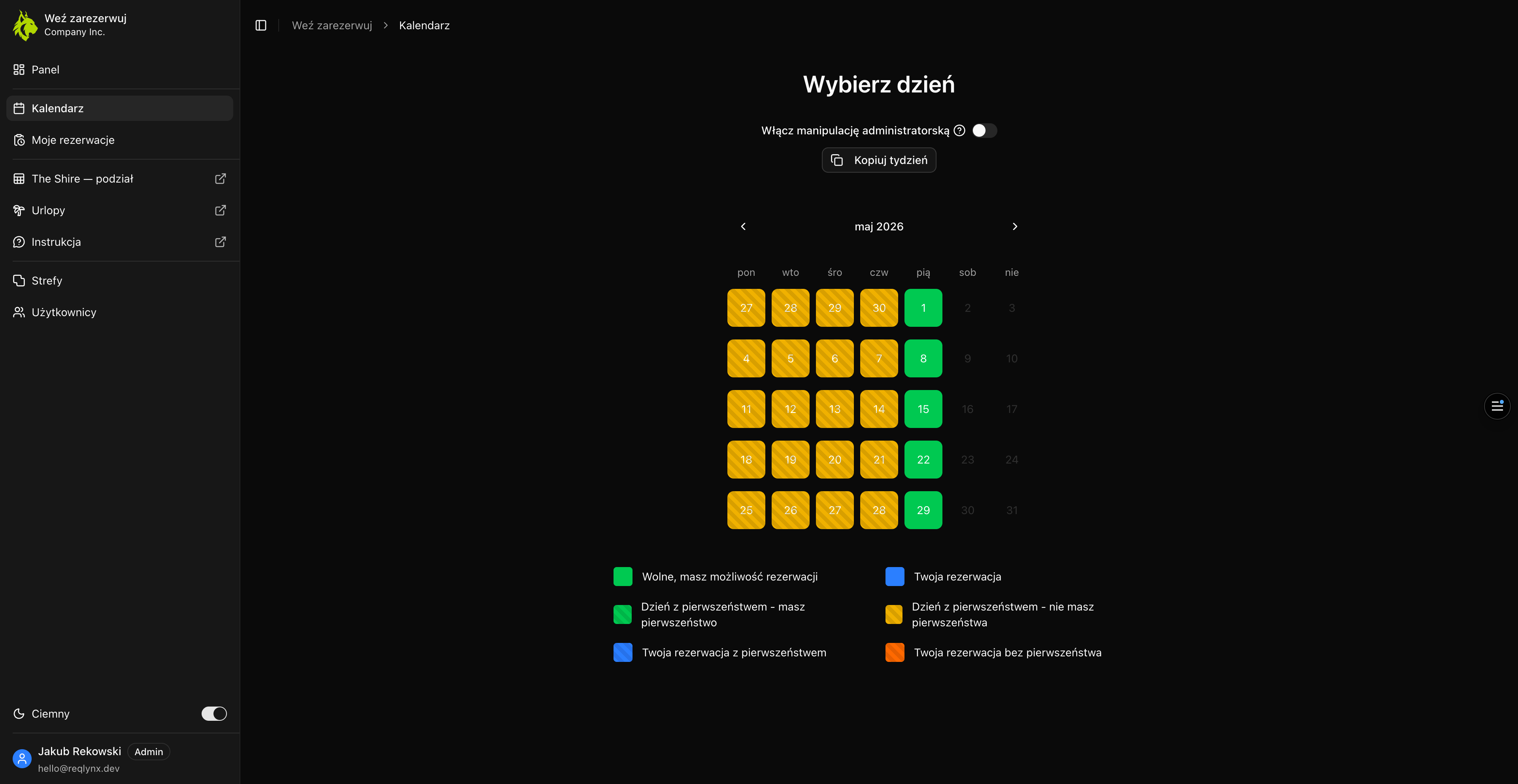Click the The Shire table icon
The width and height of the screenshot is (1518, 784).
tap(19, 179)
